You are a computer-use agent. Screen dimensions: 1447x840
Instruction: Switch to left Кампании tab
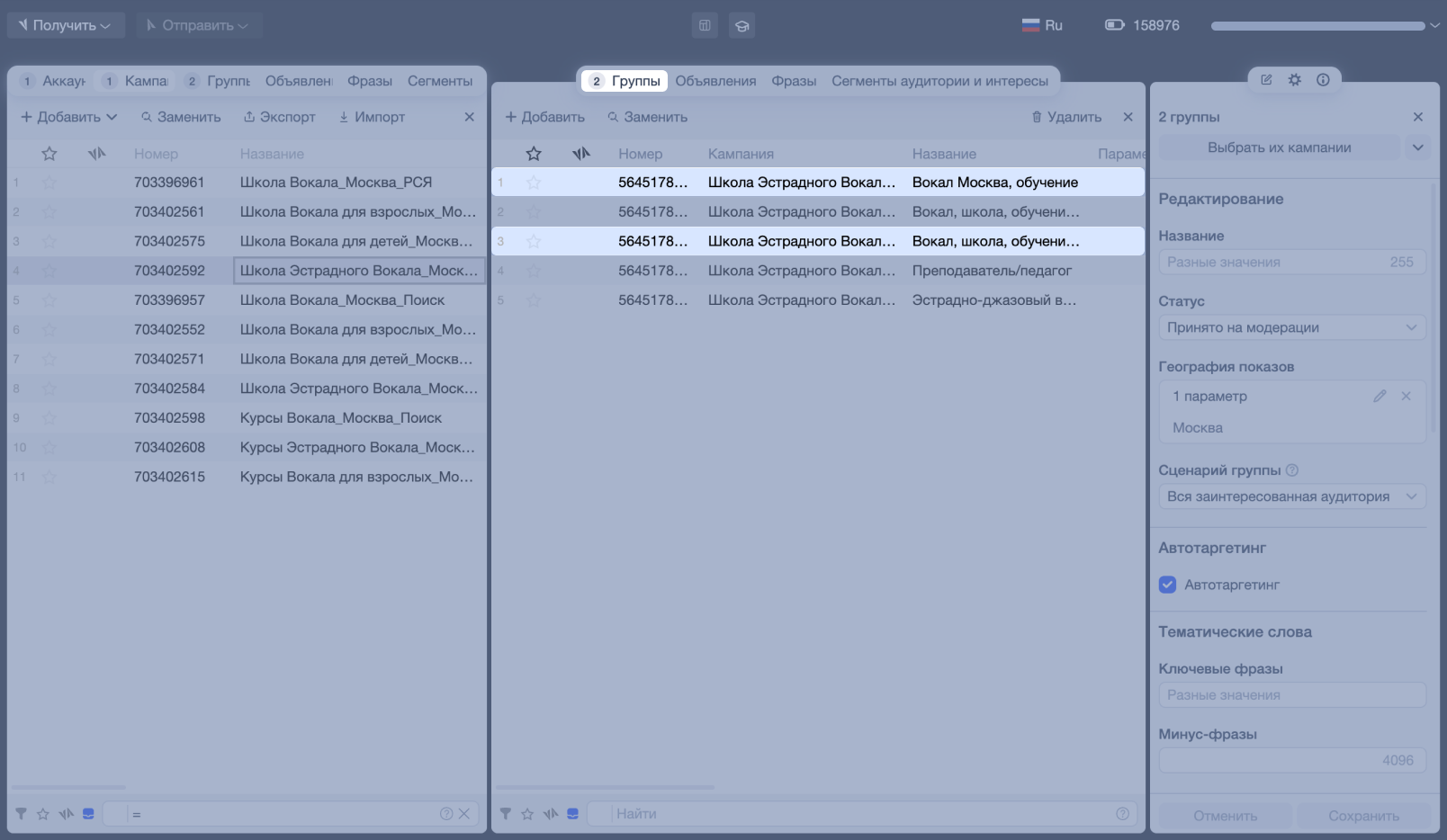(x=136, y=81)
